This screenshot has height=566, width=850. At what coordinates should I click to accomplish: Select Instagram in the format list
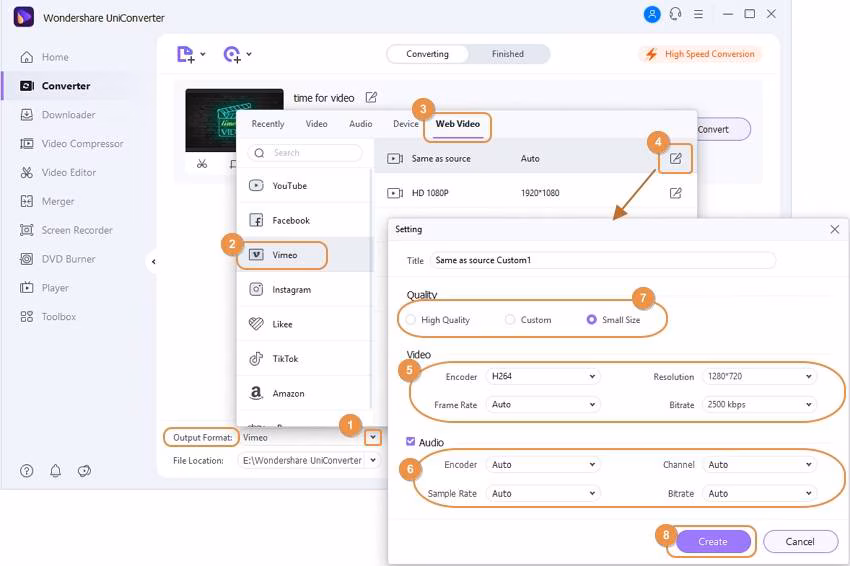click(x=304, y=290)
